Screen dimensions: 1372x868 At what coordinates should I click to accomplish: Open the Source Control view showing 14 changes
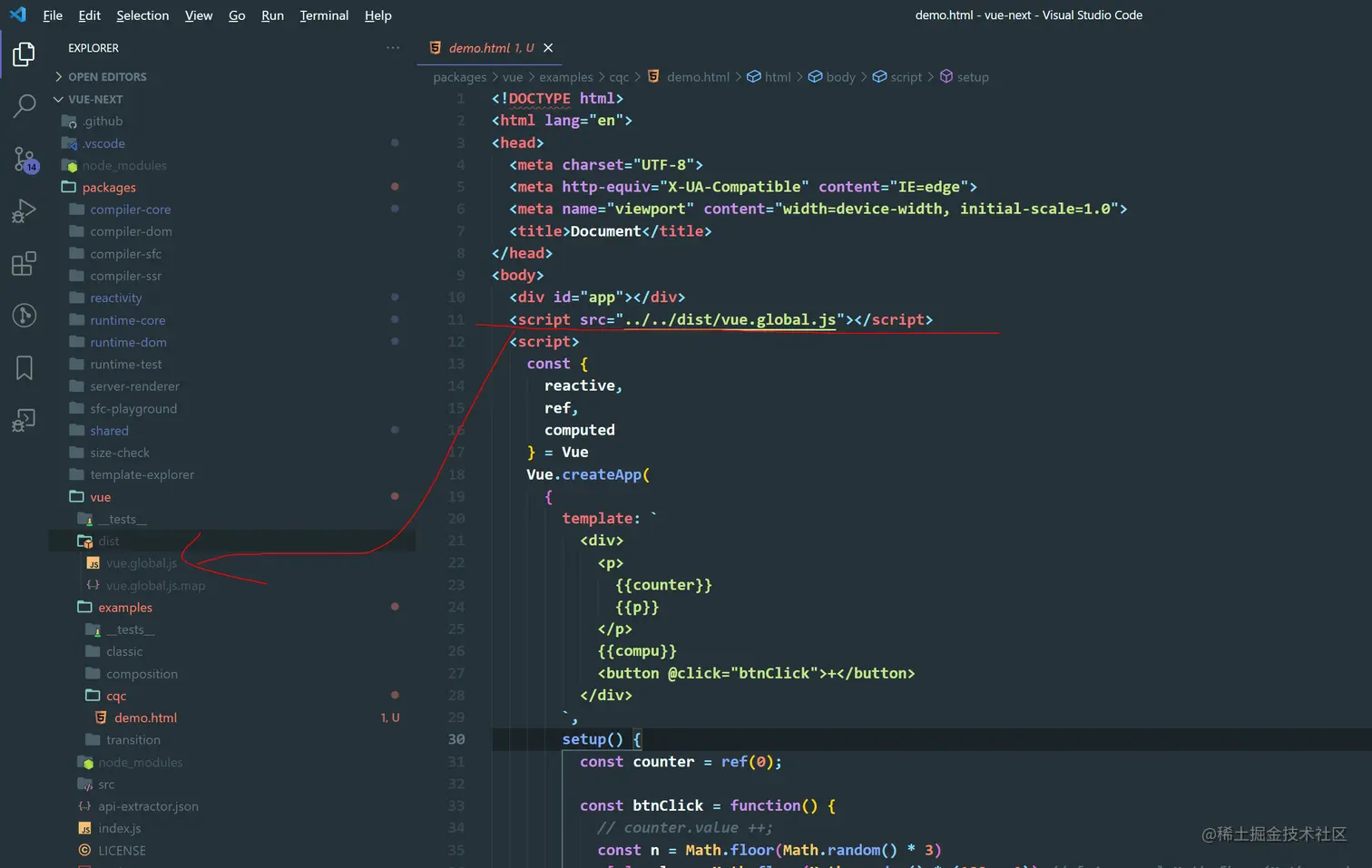tap(24, 161)
